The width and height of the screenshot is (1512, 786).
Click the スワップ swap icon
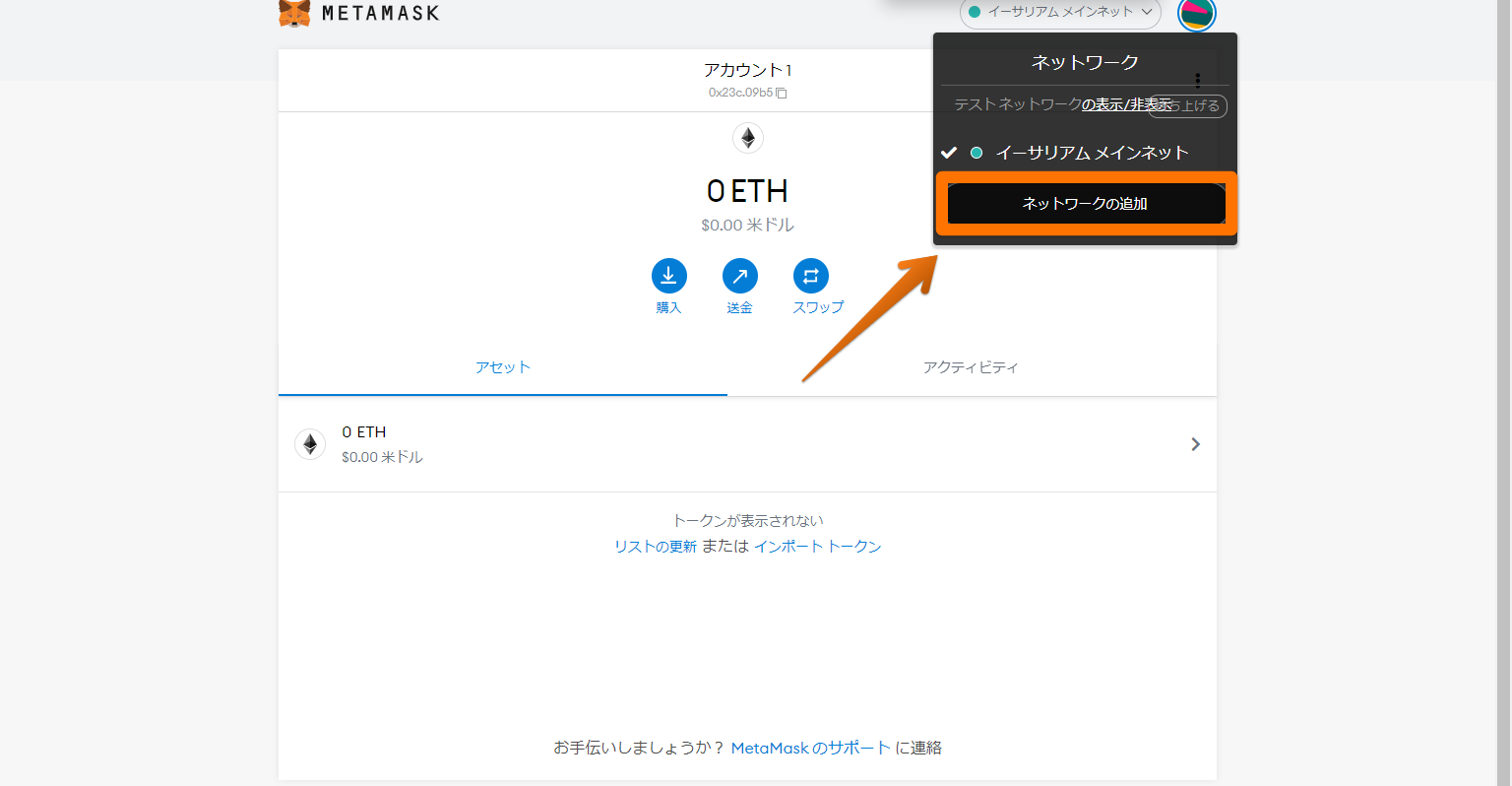pos(810,276)
